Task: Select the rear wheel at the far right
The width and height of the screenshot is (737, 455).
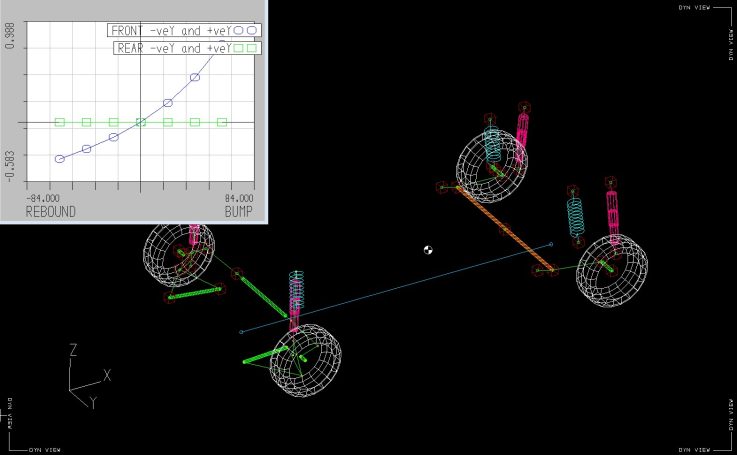Action: pos(612,271)
